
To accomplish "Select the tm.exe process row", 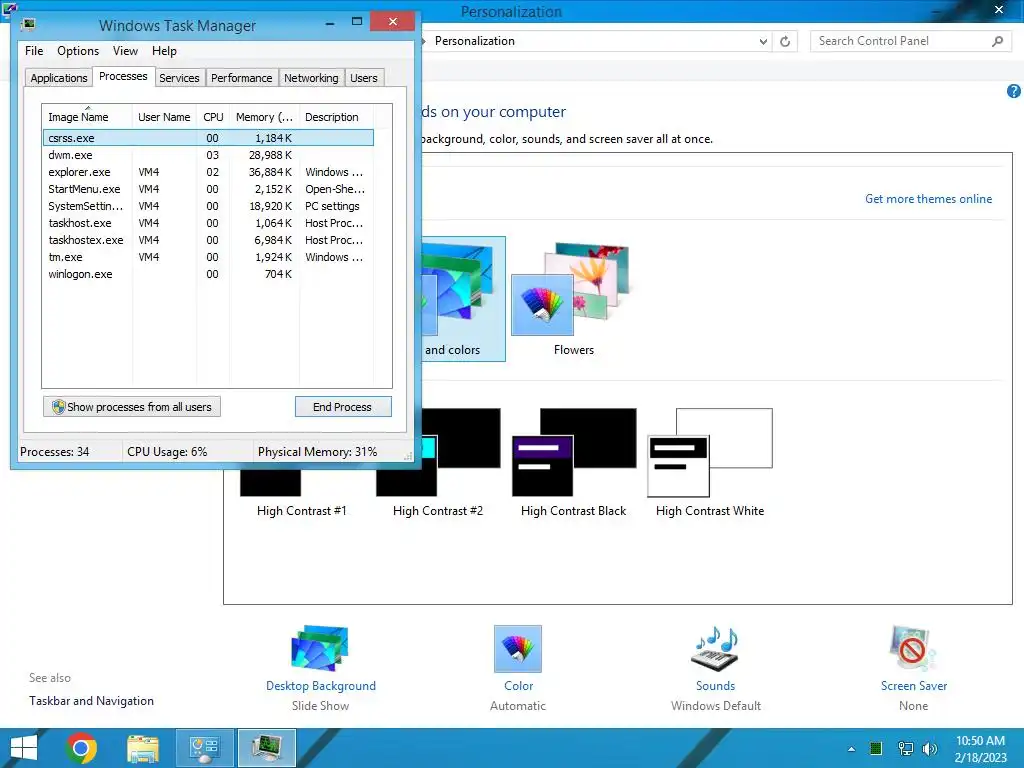I will [x=208, y=257].
